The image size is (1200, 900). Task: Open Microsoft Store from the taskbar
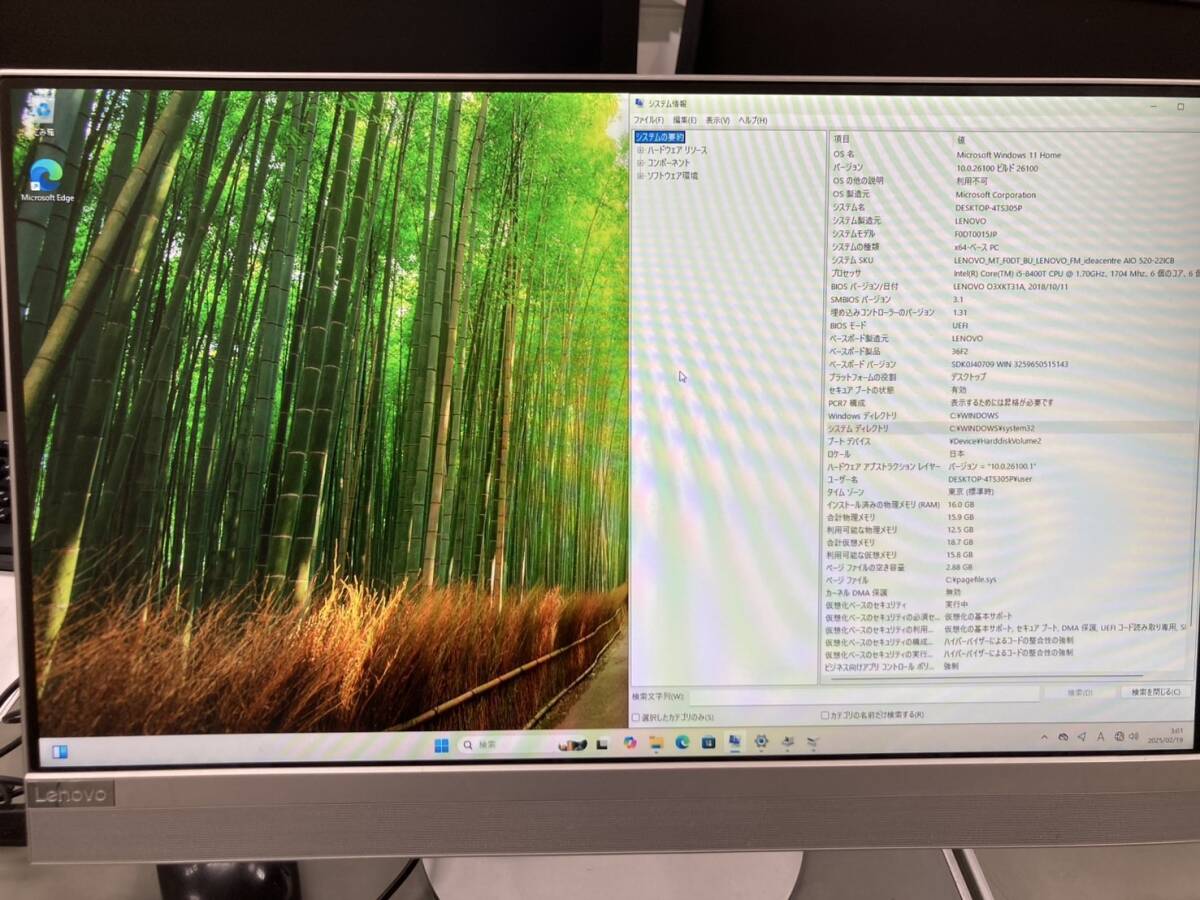(708, 742)
